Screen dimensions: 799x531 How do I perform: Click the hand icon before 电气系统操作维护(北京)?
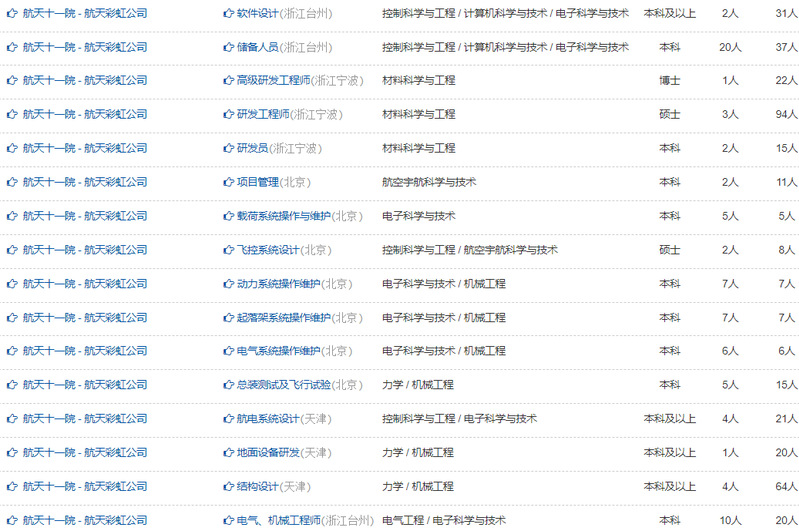(228, 351)
